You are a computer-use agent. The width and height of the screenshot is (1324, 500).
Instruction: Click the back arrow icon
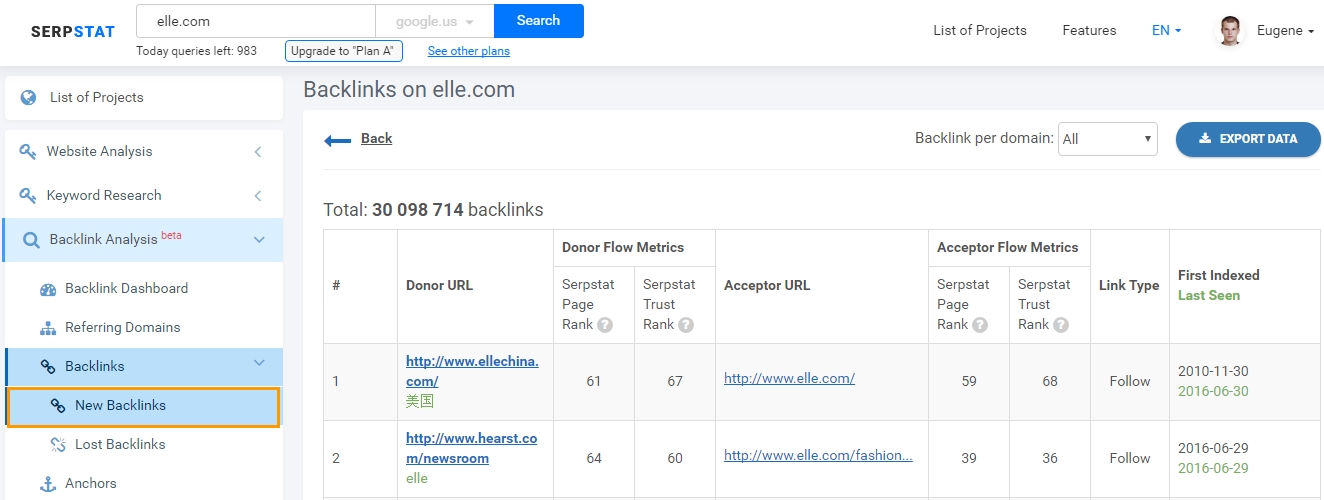tap(337, 140)
